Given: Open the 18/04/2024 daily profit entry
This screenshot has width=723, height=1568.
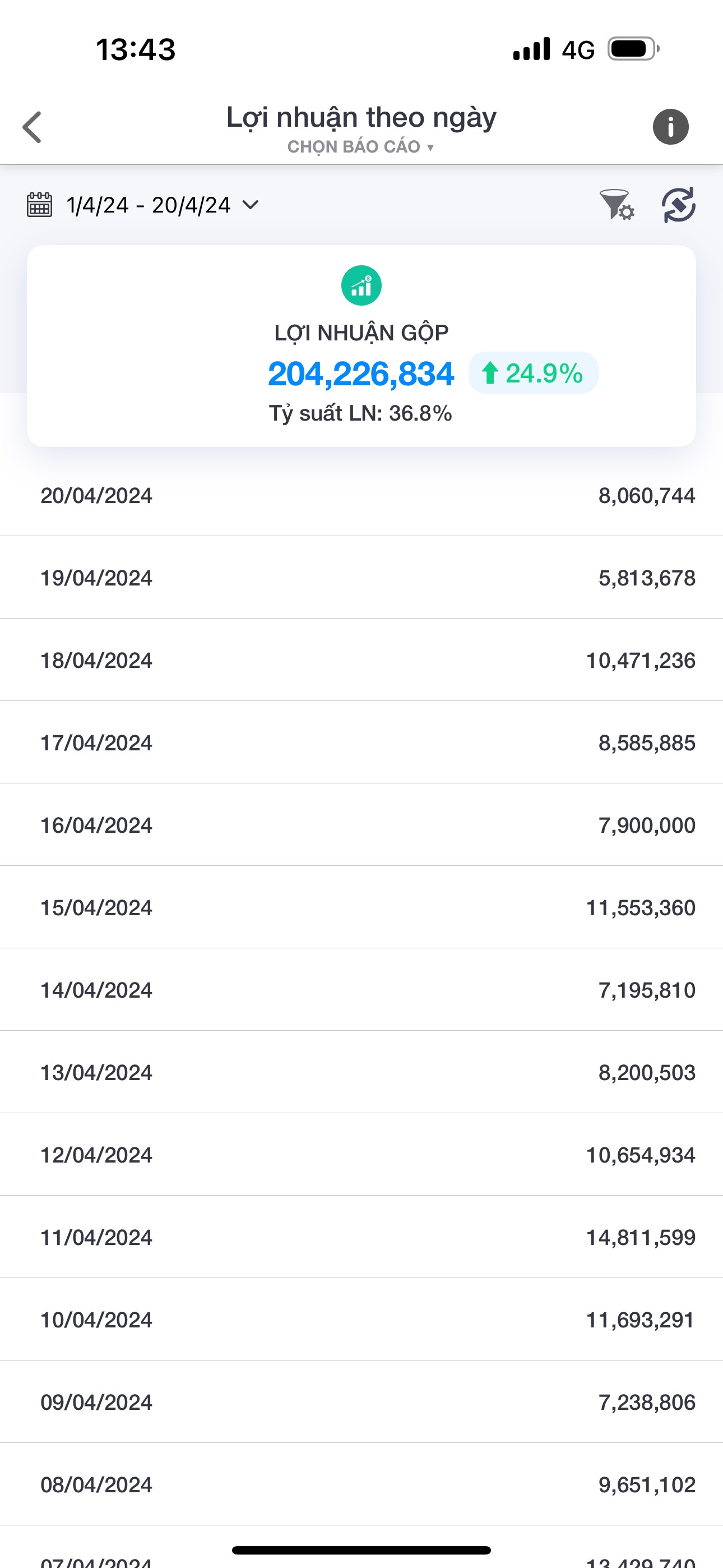Looking at the screenshot, I should 361,661.
